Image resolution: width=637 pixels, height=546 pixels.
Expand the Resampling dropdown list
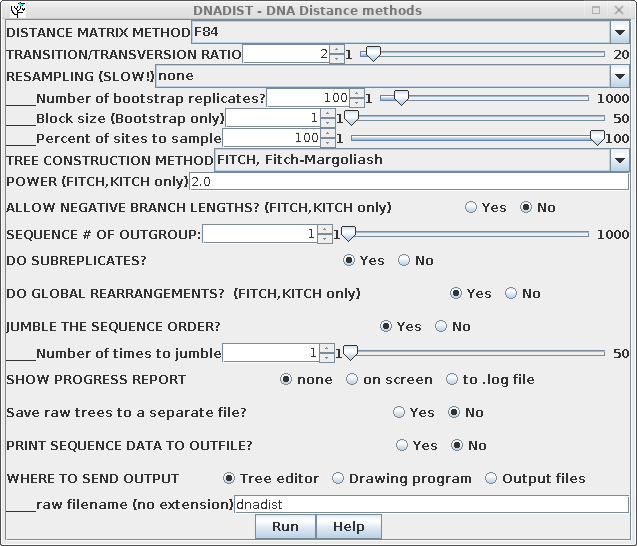(x=619, y=76)
